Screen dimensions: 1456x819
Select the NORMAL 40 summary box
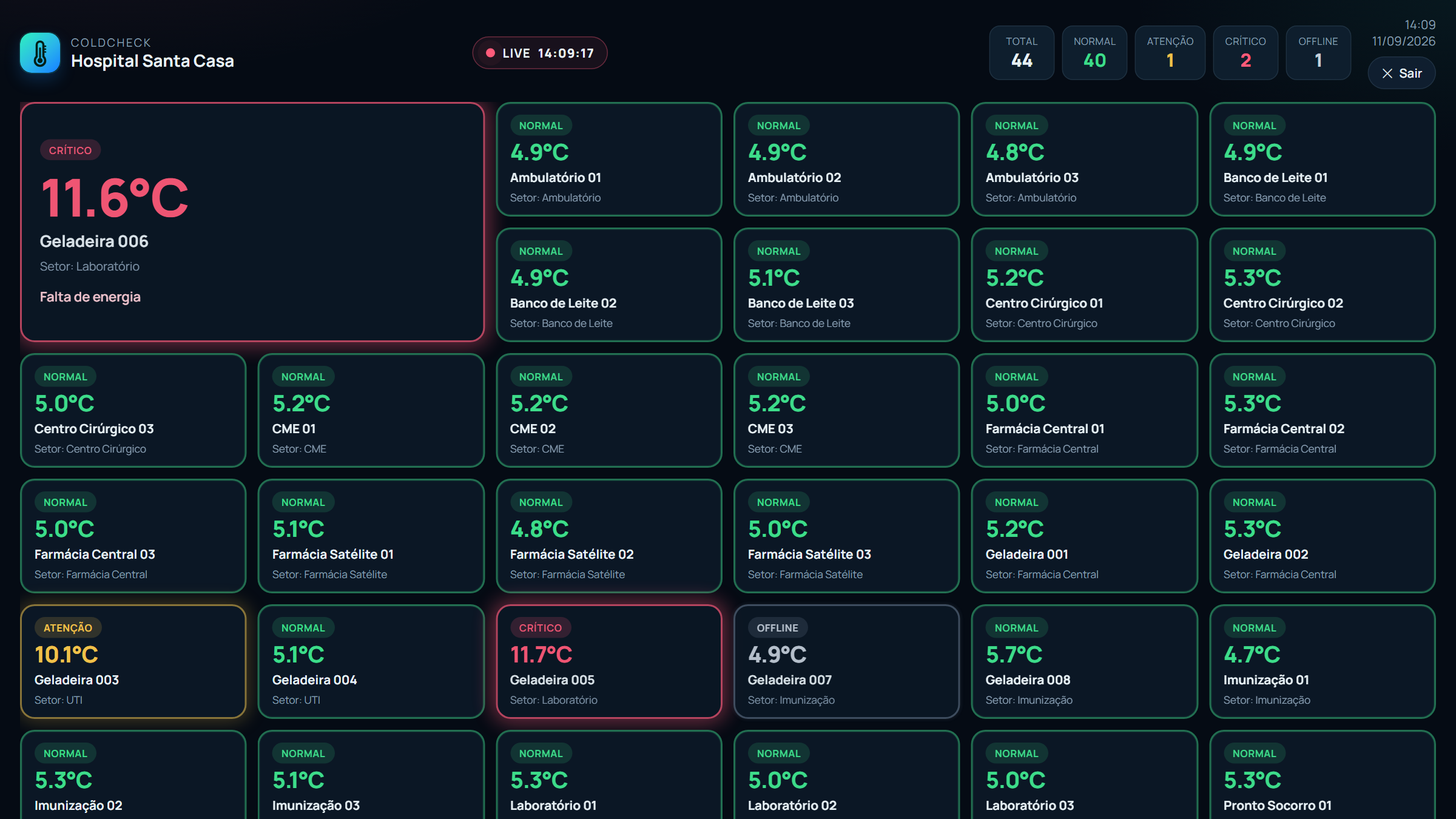pyautogui.click(x=1094, y=53)
